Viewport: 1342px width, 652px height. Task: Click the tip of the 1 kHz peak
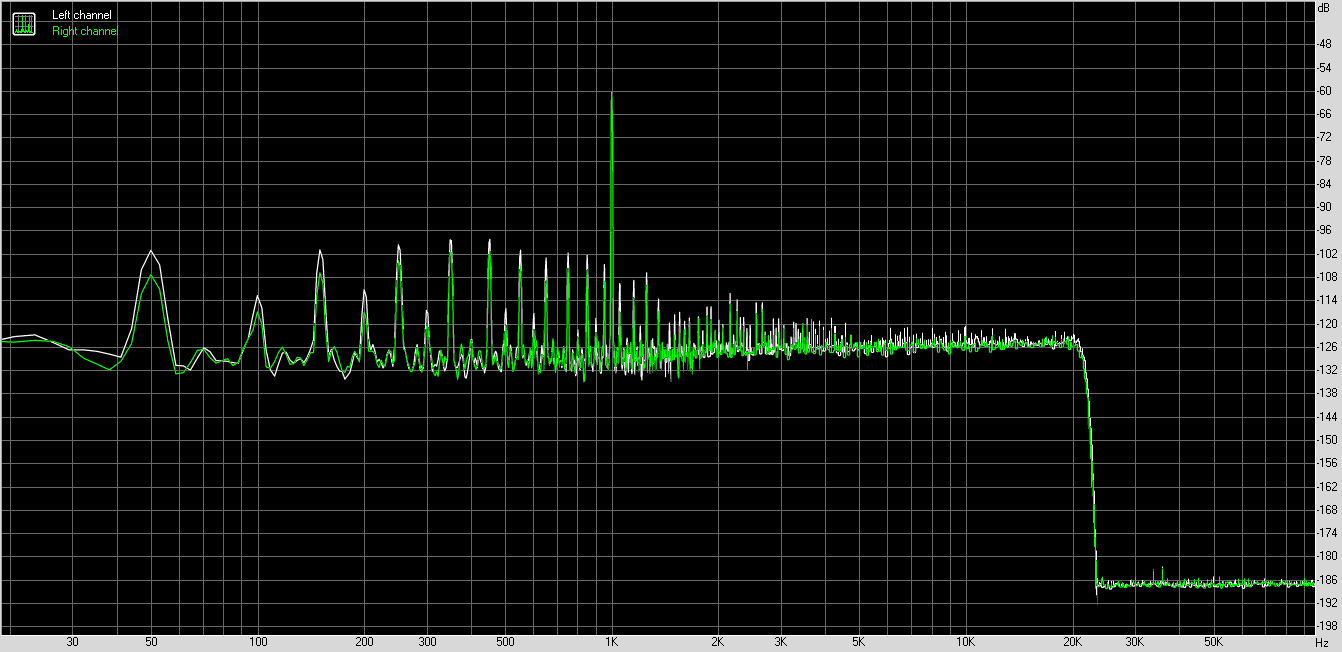pyautogui.click(x=611, y=93)
